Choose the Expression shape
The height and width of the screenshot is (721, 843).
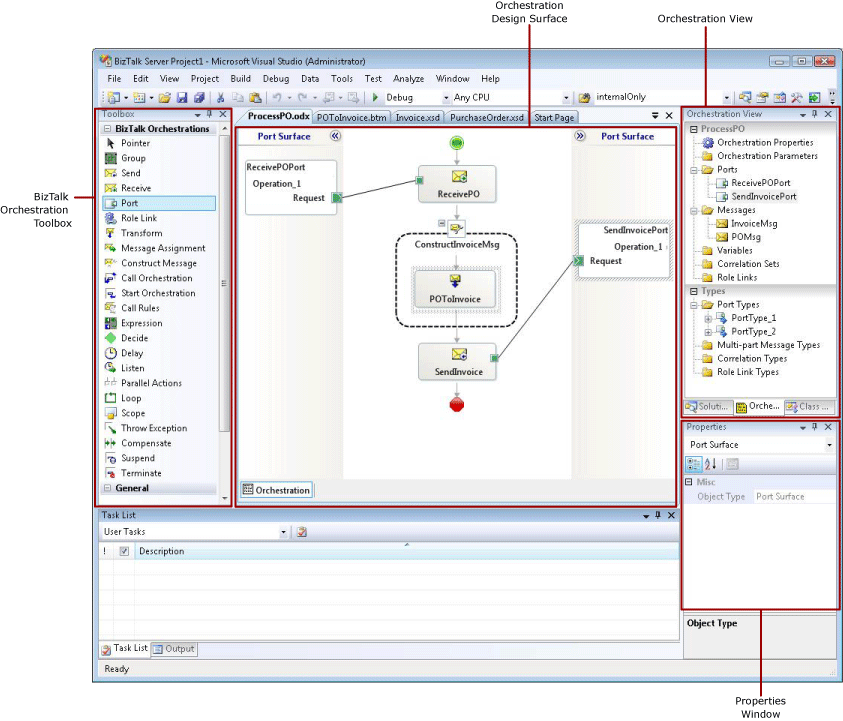click(159, 324)
